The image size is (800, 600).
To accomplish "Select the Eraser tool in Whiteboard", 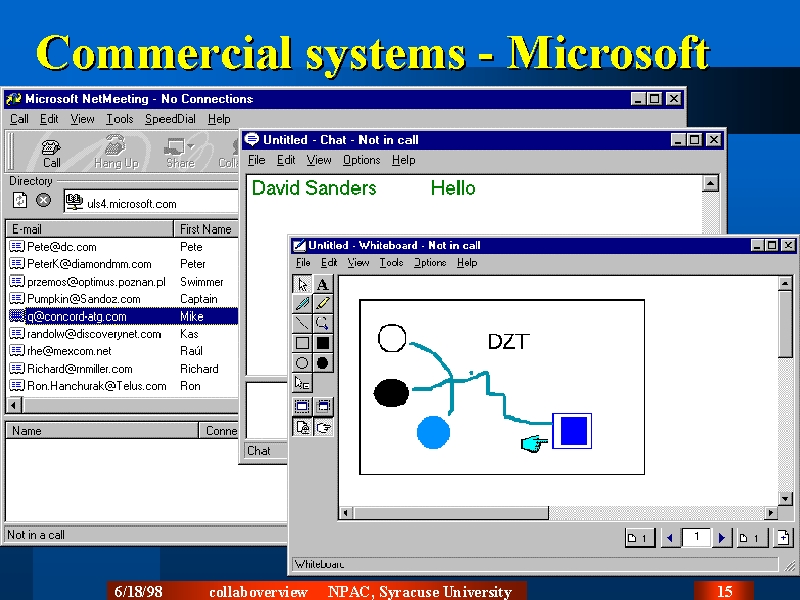I will pyautogui.click(x=302, y=383).
